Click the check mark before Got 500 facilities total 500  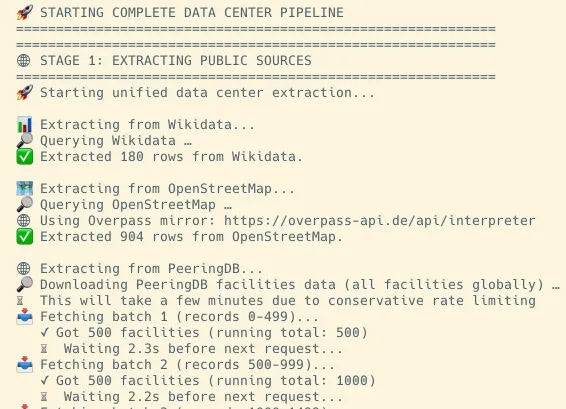(45, 332)
